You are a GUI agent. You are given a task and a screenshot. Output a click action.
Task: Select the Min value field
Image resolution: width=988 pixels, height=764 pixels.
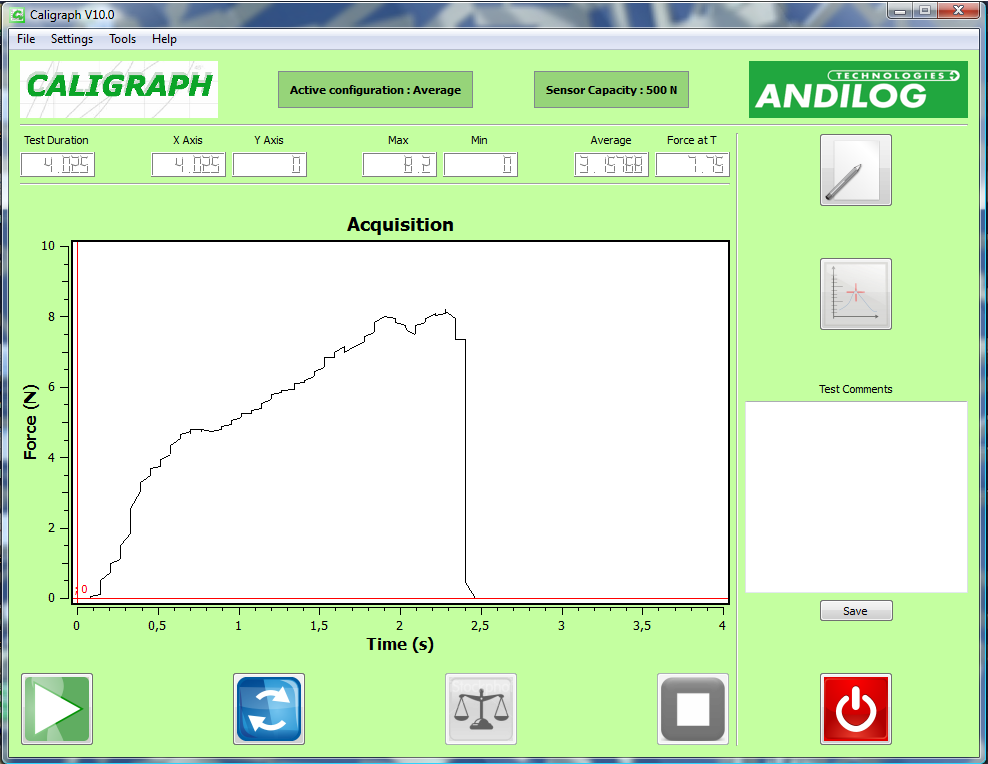[x=481, y=165]
